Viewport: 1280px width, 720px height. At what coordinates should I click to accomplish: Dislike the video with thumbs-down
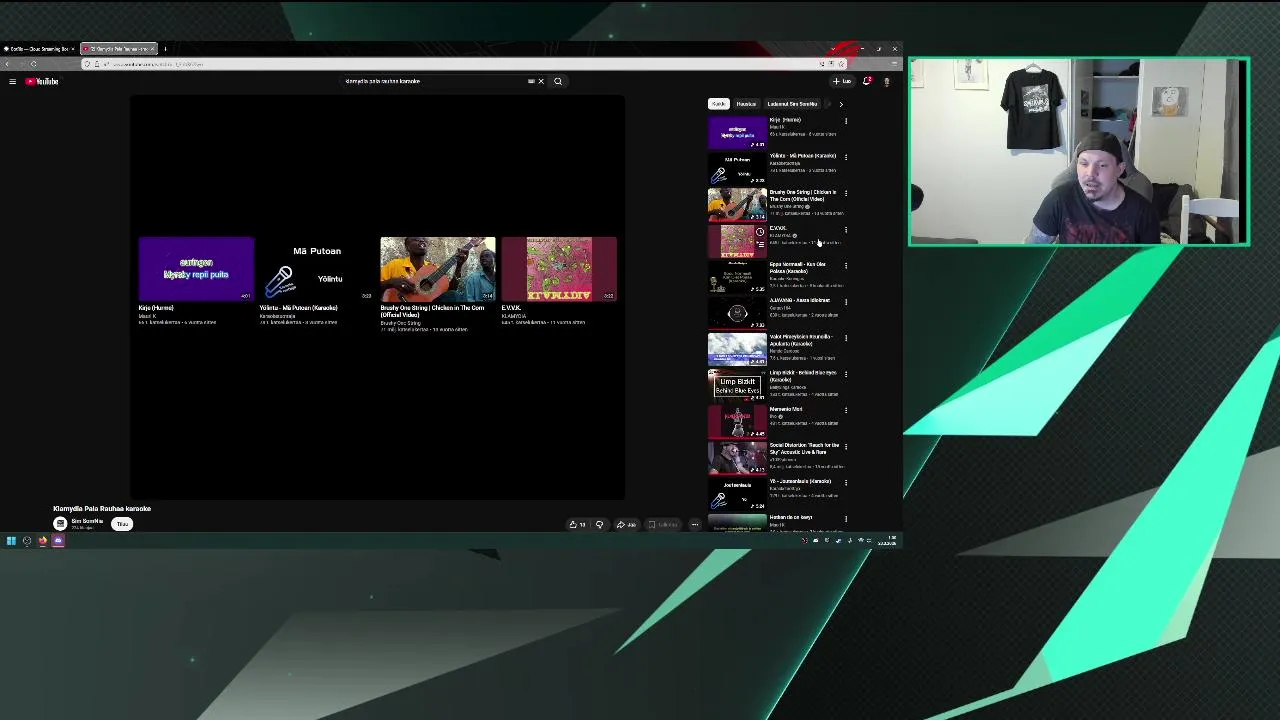point(599,524)
